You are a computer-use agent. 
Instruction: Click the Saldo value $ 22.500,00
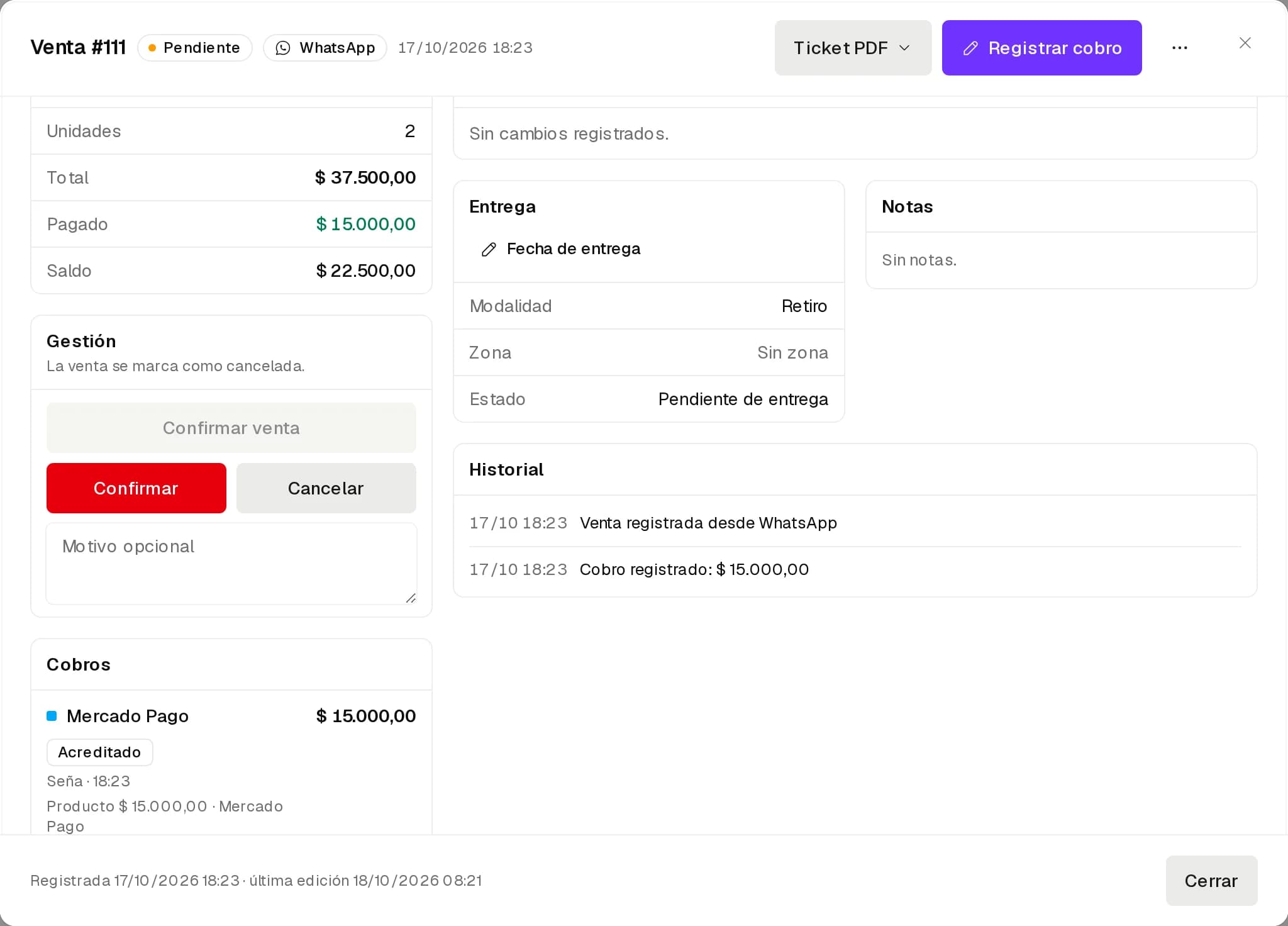tap(365, 271)
